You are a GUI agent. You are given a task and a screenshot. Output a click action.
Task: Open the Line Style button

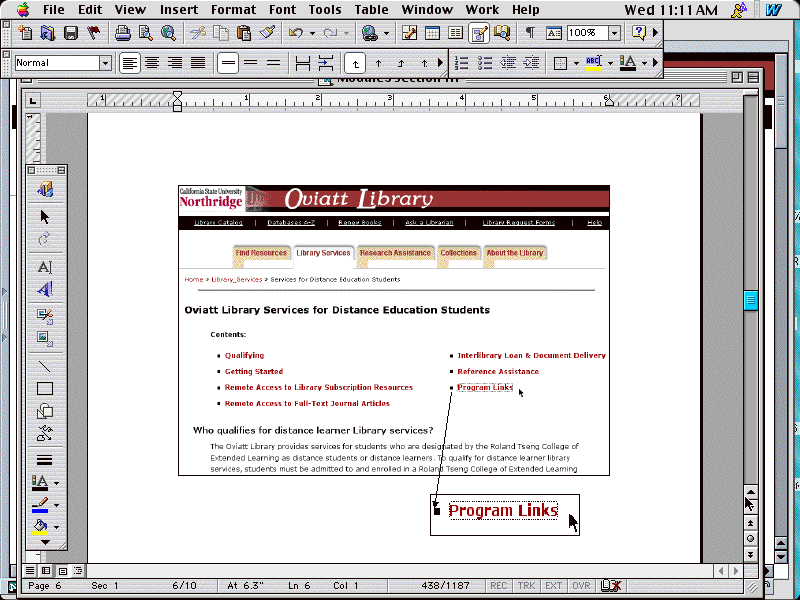pos(45,460)
